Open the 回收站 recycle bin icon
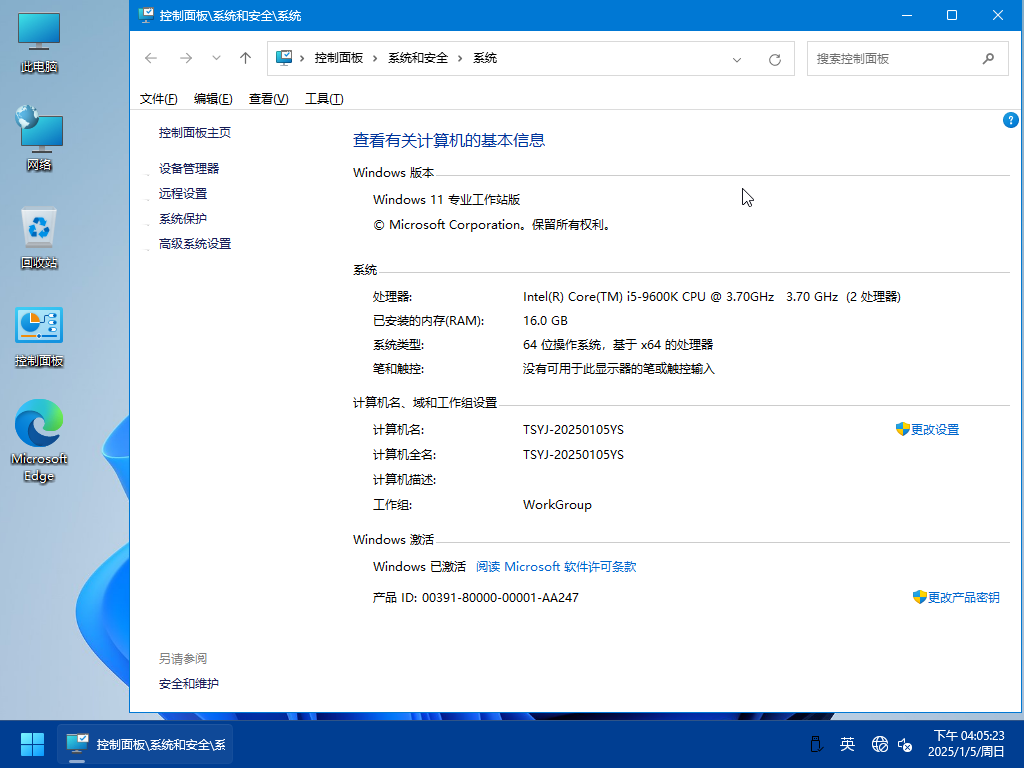This screenshot has height=768, width=1024. [39, 238]
